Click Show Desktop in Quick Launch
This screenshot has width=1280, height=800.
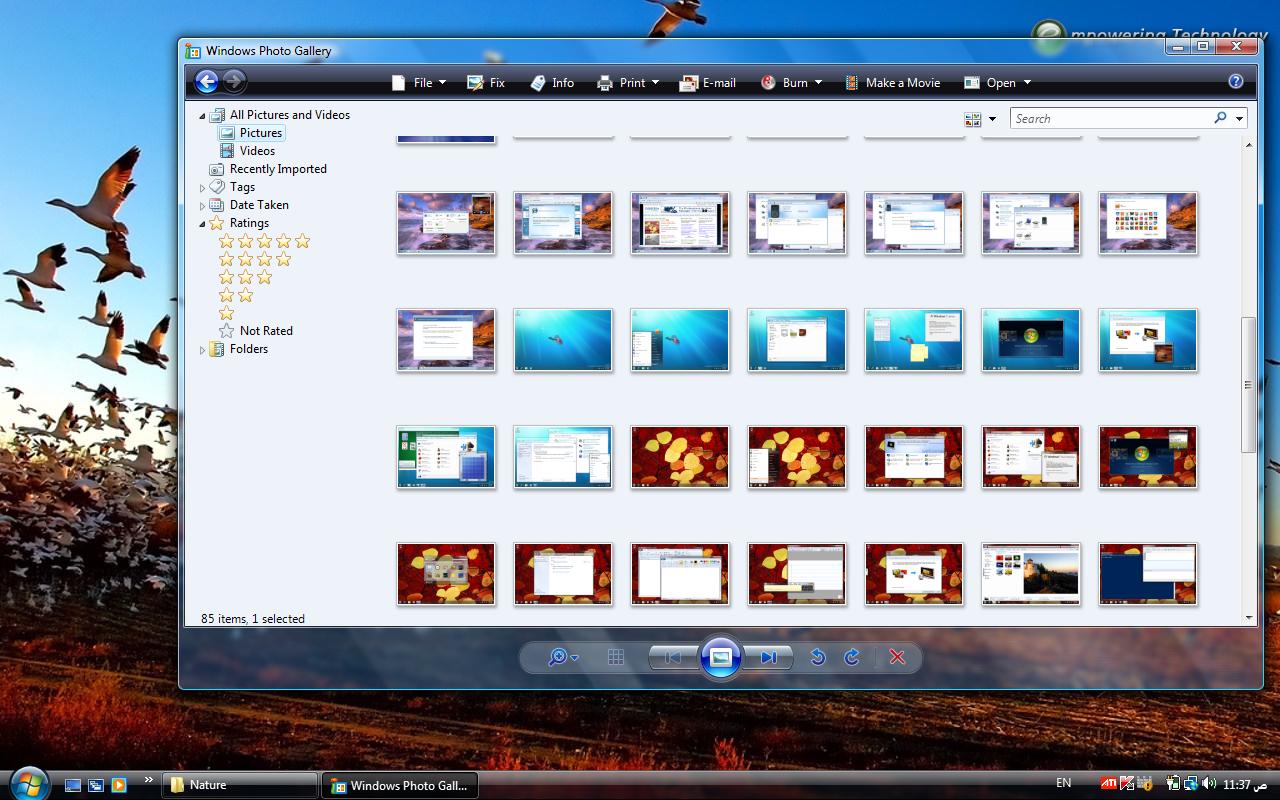[73, 785]
